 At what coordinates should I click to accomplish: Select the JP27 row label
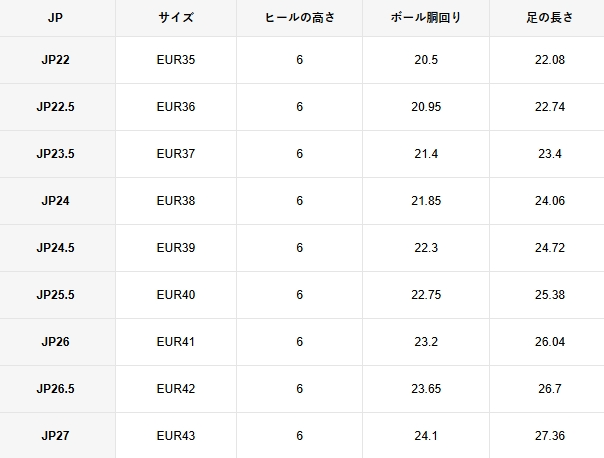[x=55, y=436]
